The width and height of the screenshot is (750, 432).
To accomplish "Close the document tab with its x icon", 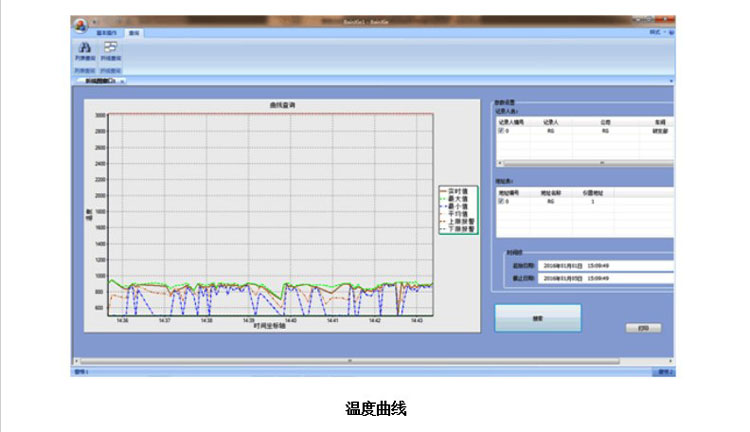I will click(123, 82).
